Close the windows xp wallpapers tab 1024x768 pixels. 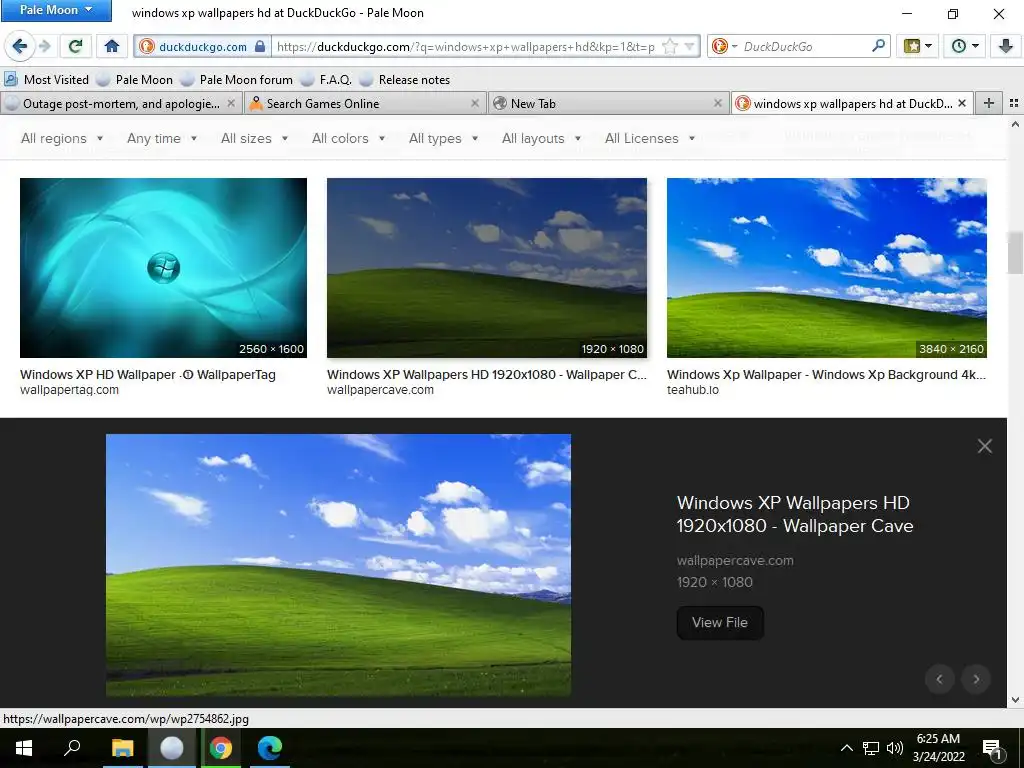(x=962, y=103)
